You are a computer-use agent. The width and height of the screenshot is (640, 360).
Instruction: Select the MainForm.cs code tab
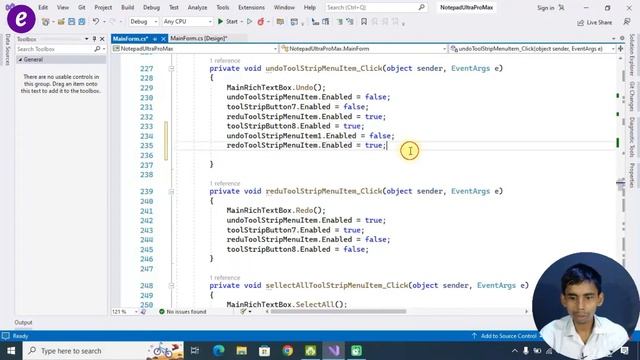coord(130,38)
